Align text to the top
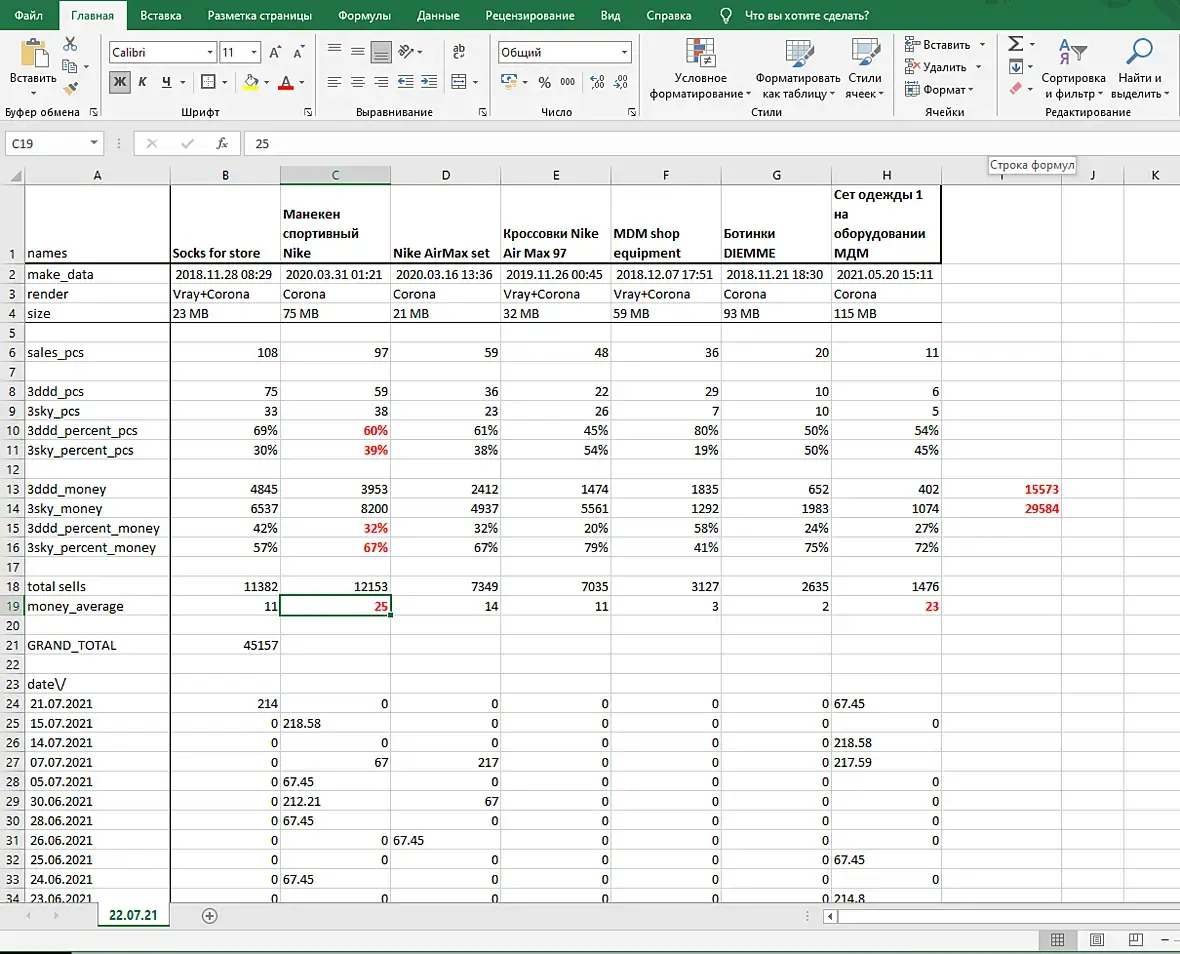The height and width of the screenshot is (954, 1180). 334,51
